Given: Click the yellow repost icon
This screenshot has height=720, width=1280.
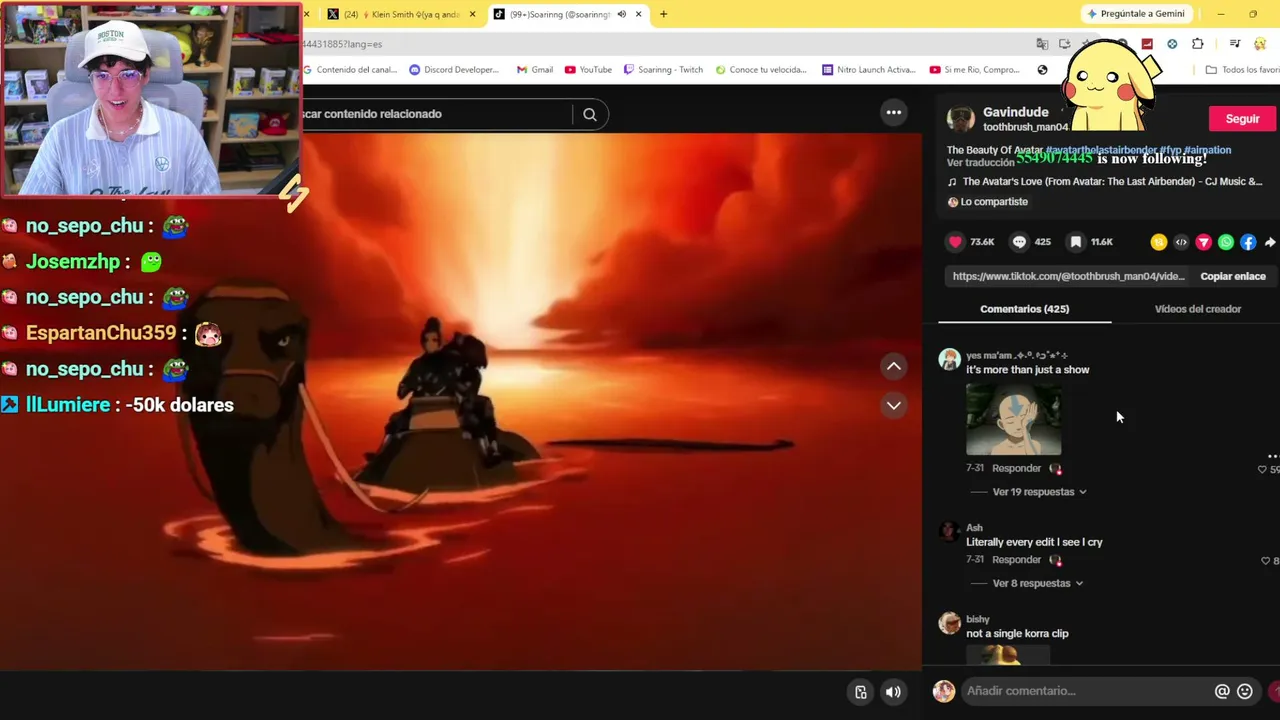Looking at the screenshot, I should [x=1159, y=242].
